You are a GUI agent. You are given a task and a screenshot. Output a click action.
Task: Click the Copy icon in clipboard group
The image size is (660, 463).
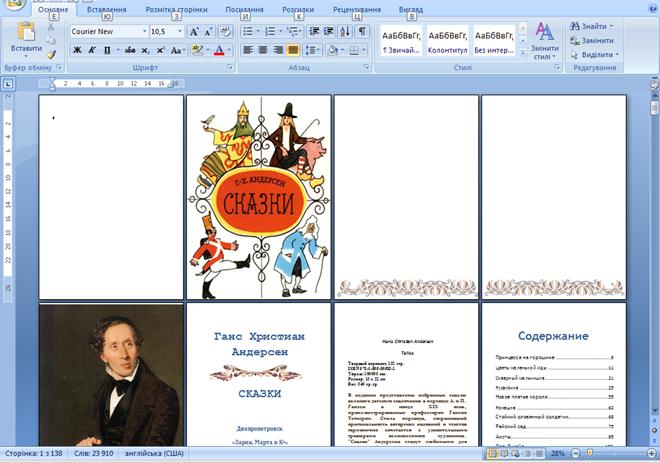[51, 41]
